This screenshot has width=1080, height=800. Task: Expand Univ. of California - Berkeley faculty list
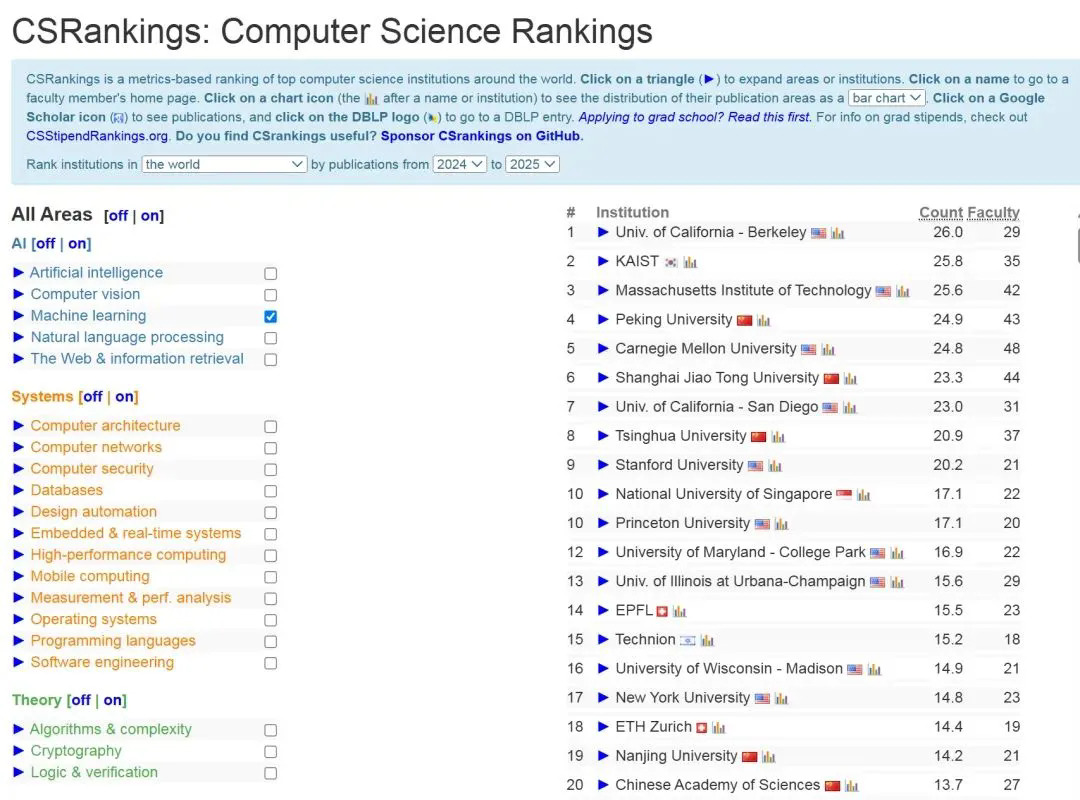tap(603, 232)
